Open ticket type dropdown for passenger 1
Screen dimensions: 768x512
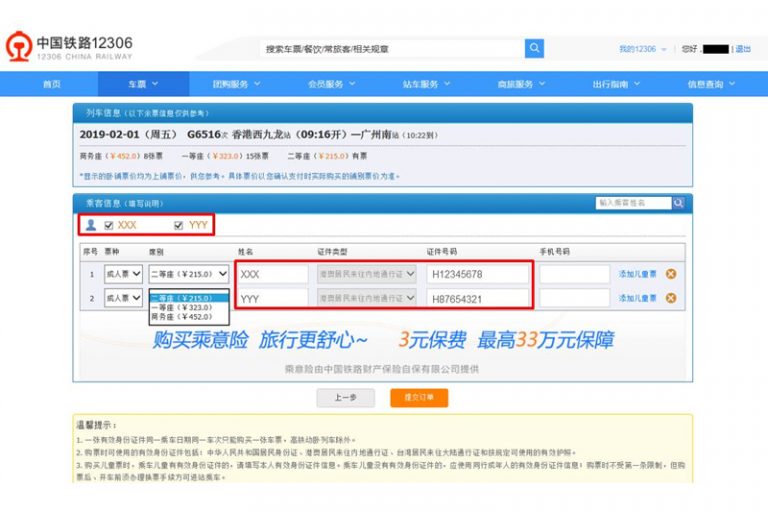[x=123, y=274]
